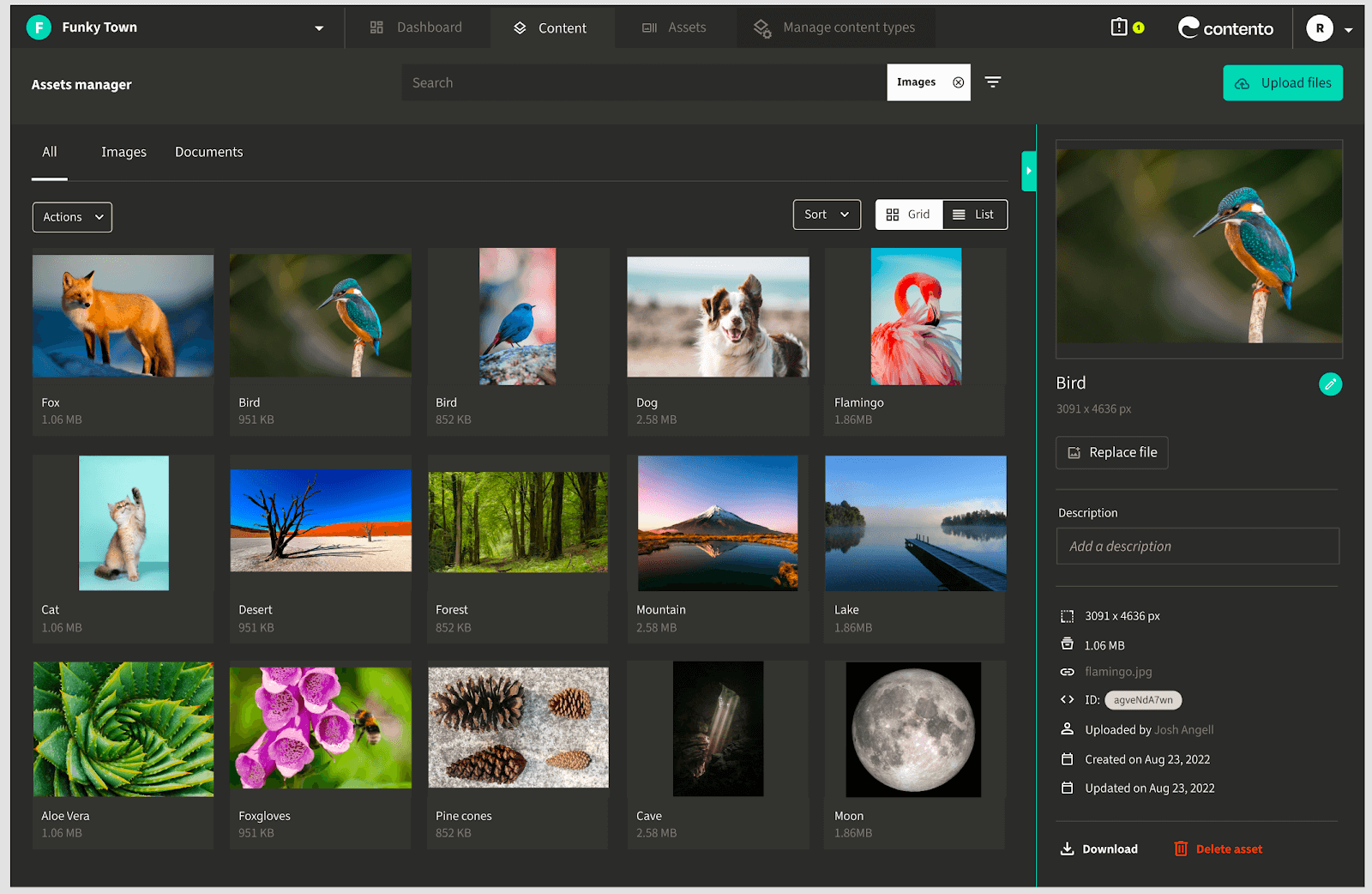1372x894 pixels.
Task: Click the green edit pencil icon beside Bird
Action: click(1330, 384)
